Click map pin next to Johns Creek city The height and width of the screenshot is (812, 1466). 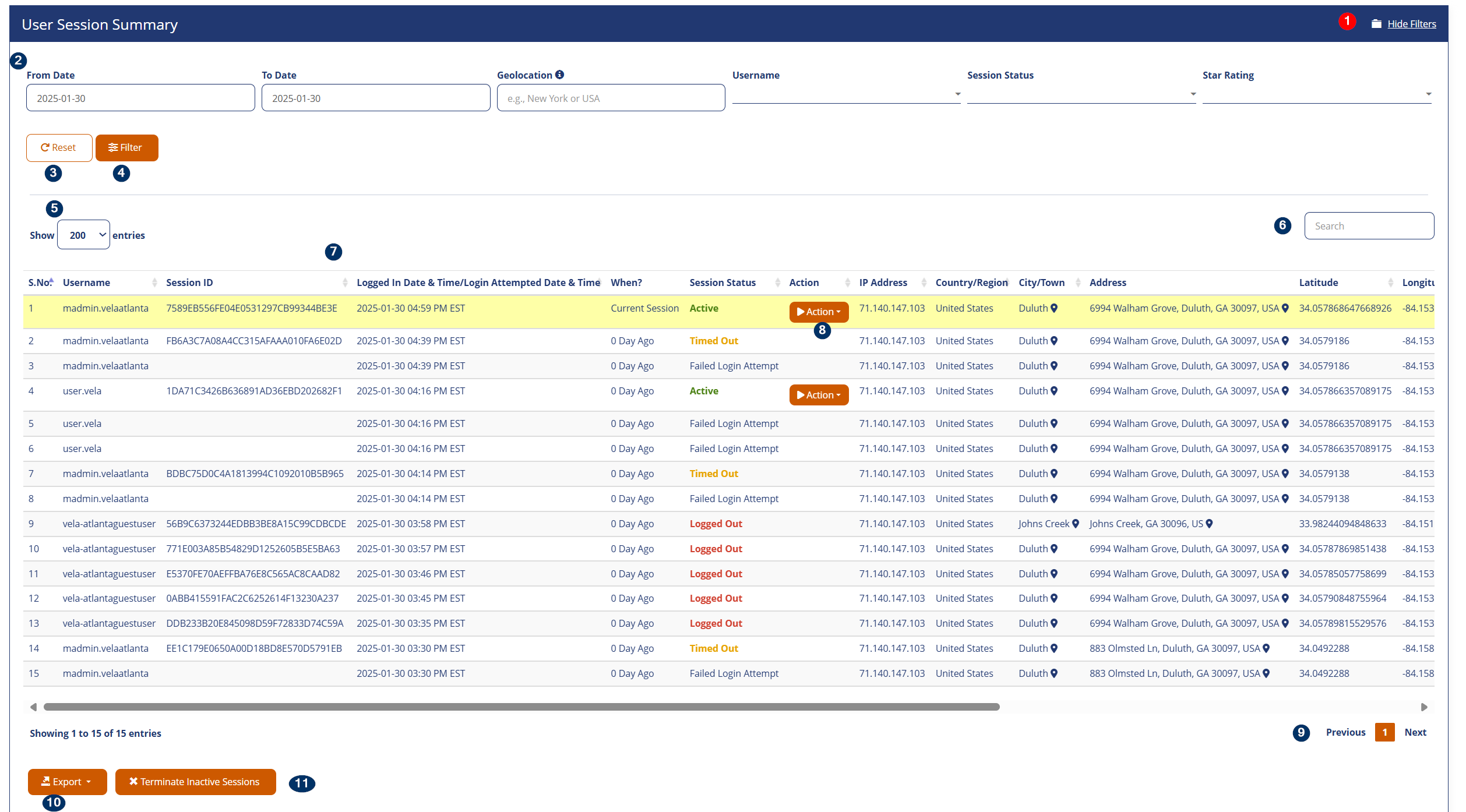tap(1076, 524)
